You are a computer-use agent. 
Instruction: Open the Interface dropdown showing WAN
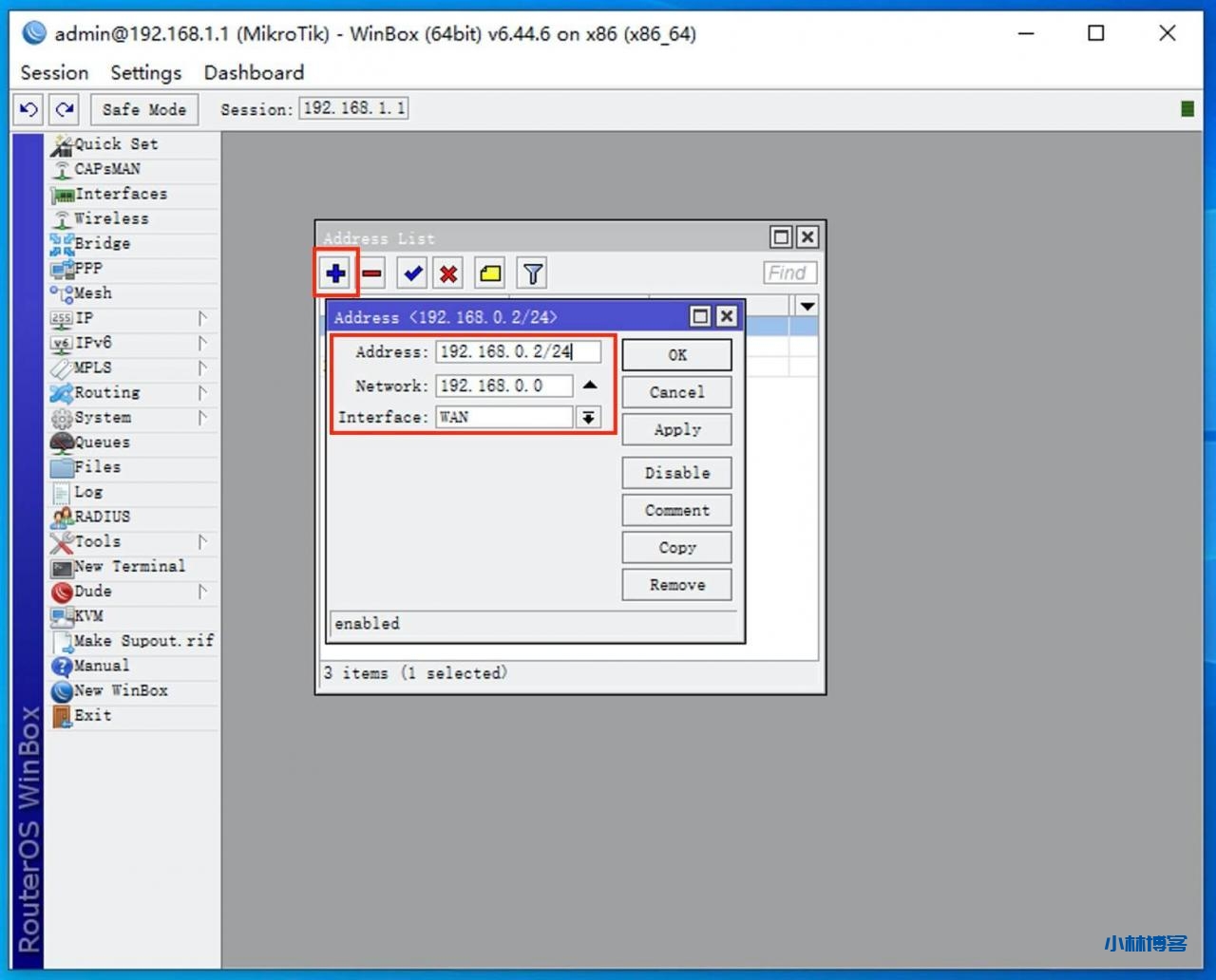tap(589, 418)
